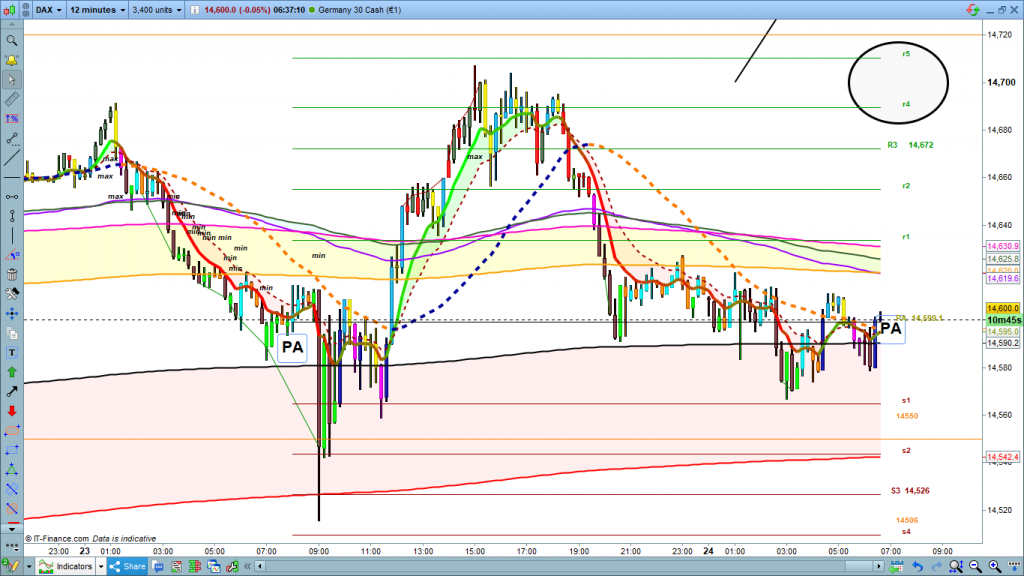Select the text annotation tool
Viewport: 1024px width, 576px height.
[x=12, y=352]
